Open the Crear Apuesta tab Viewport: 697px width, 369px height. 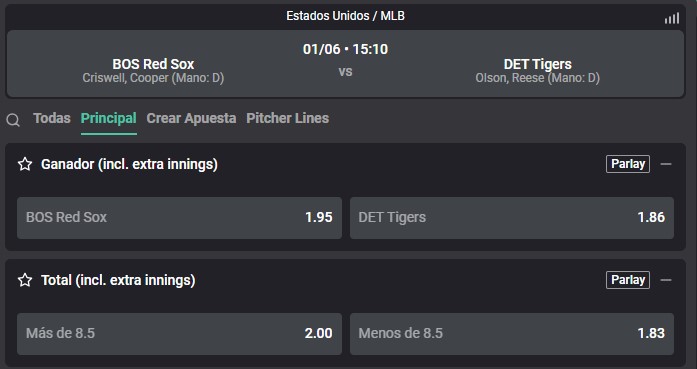click(191, 118)
